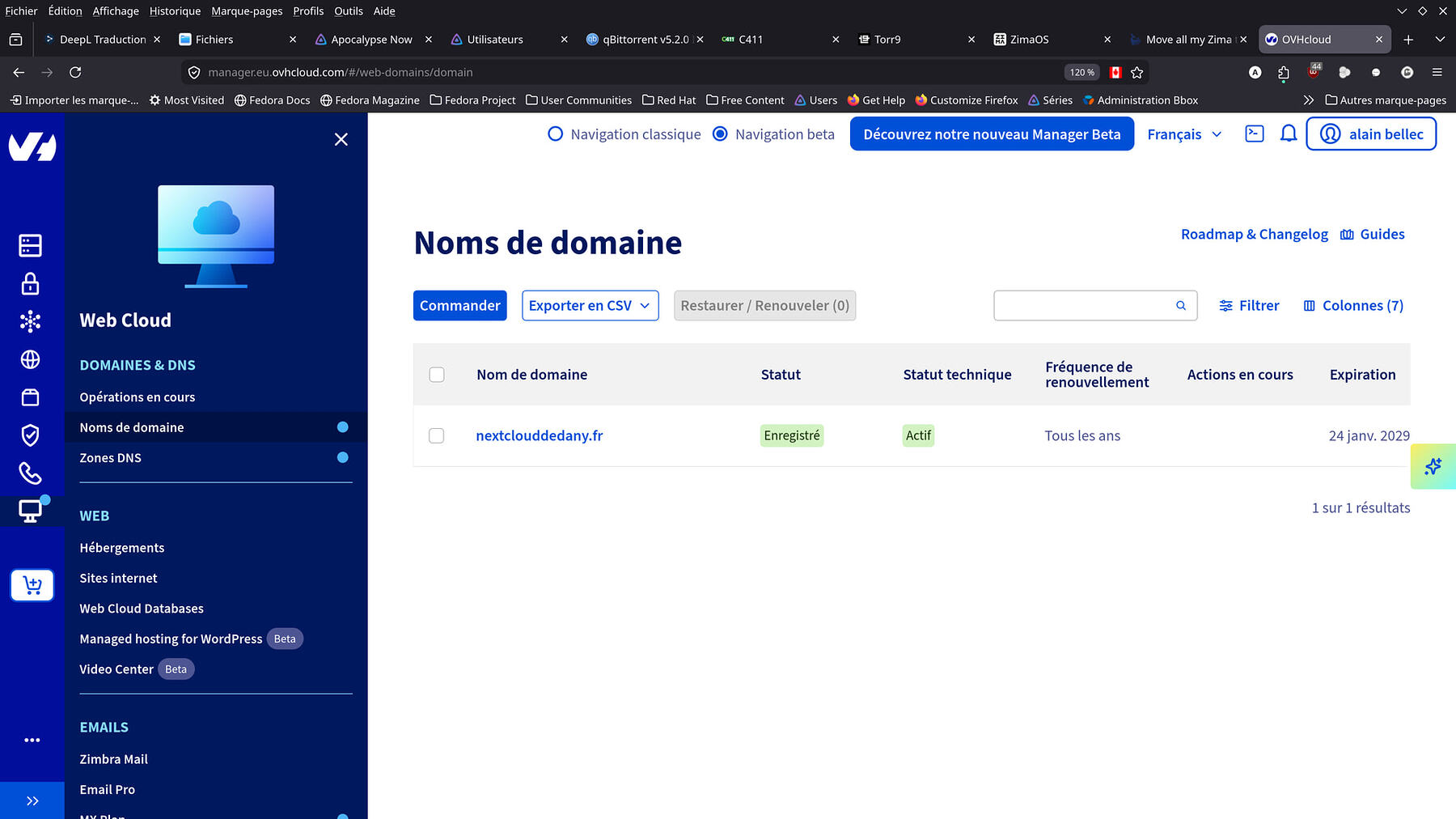
Task: Open the Telecom phone icon in sidebar
Action: coord(30,473)
